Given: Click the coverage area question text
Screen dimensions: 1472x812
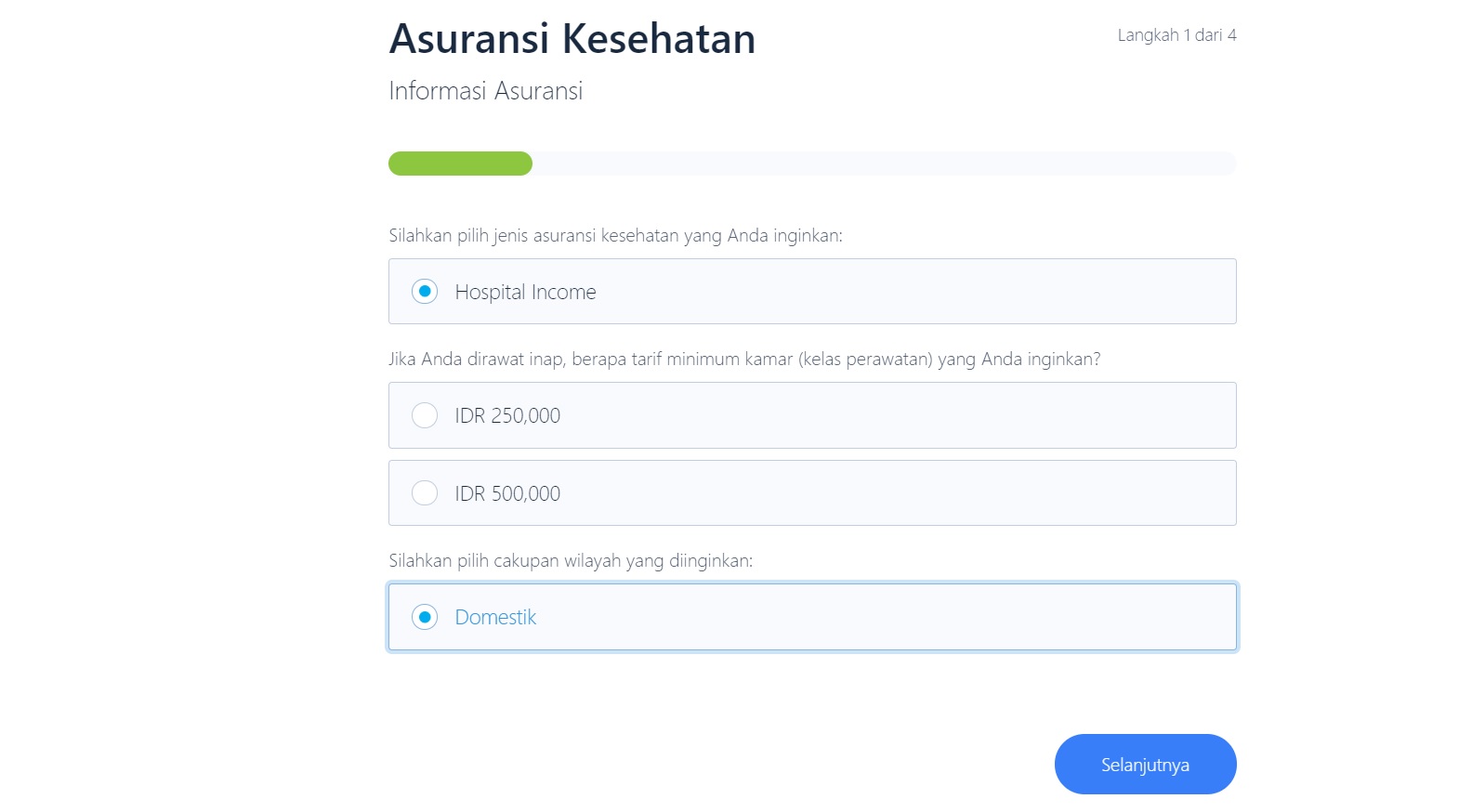Looking at the screenshot, I should [x=571, y=561].
